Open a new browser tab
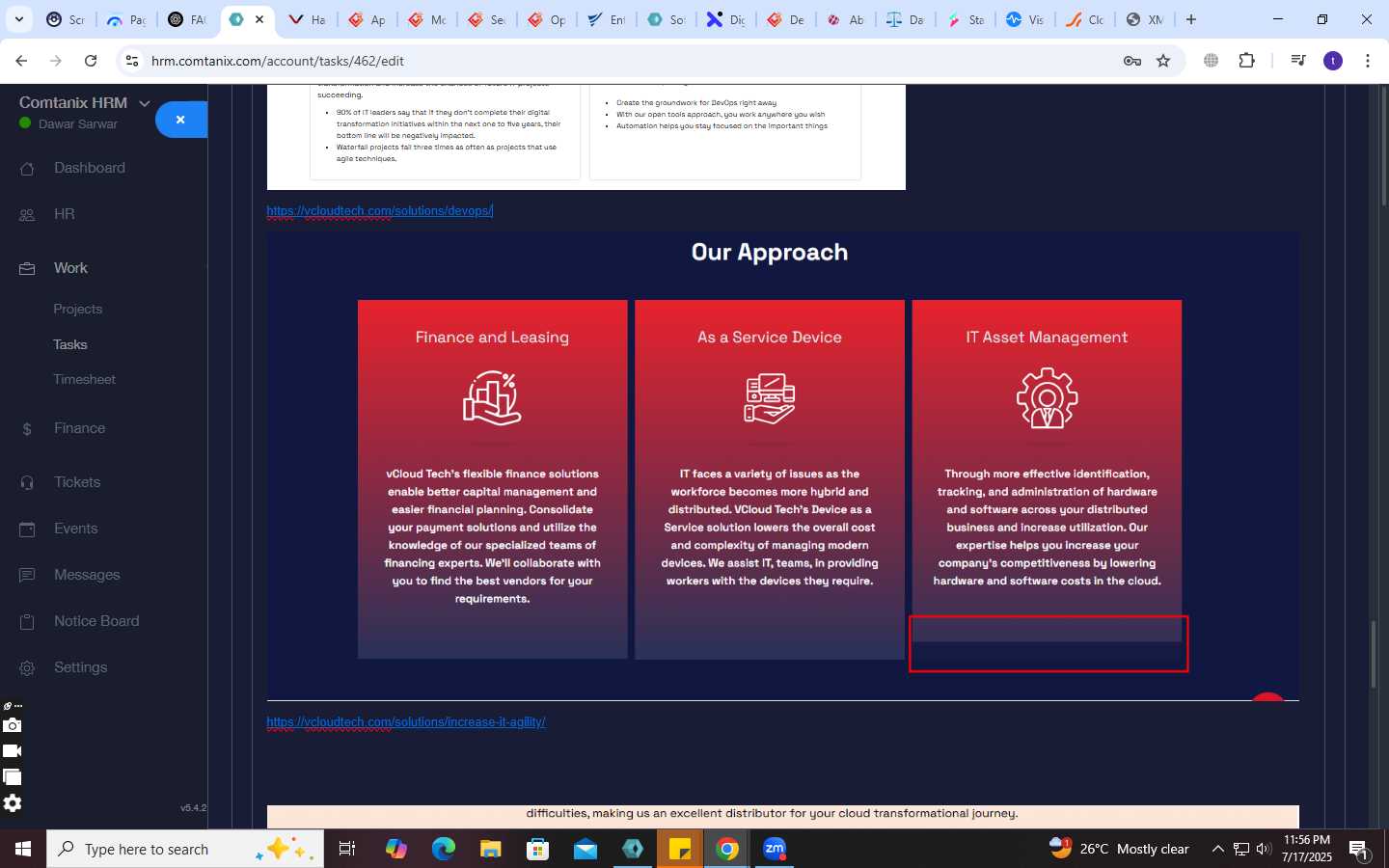The width and height of the screenshot is (1389, 868). click(x=1191, y=19)
